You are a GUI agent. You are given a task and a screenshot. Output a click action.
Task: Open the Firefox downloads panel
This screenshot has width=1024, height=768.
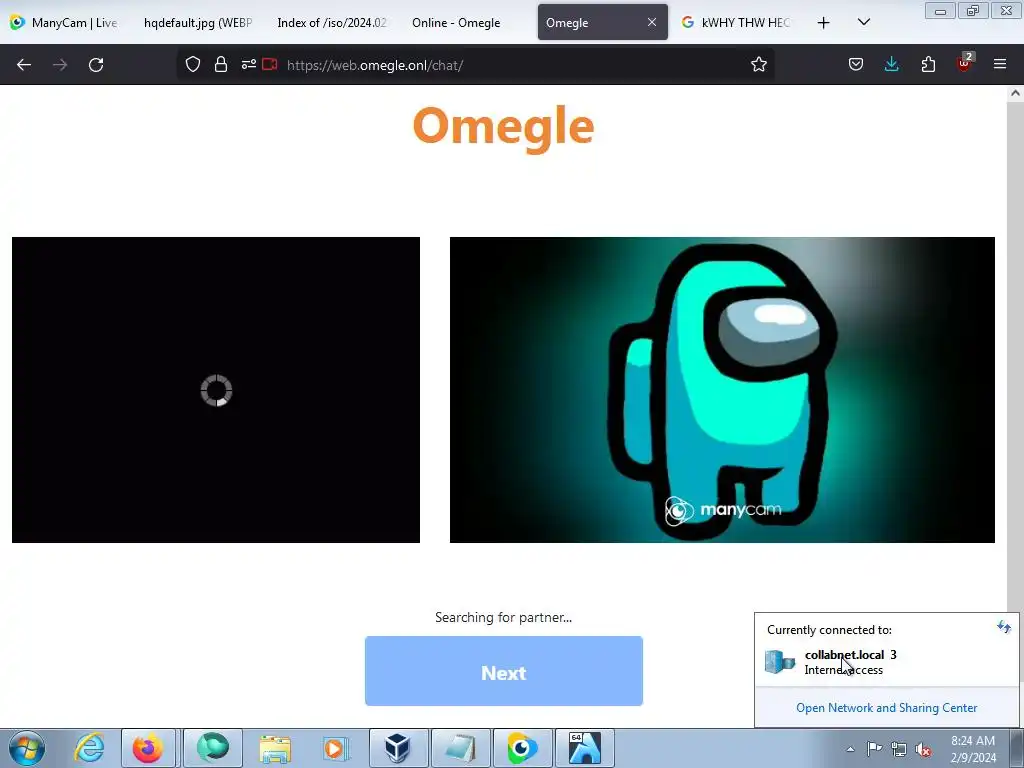click(x=891, y=65)
